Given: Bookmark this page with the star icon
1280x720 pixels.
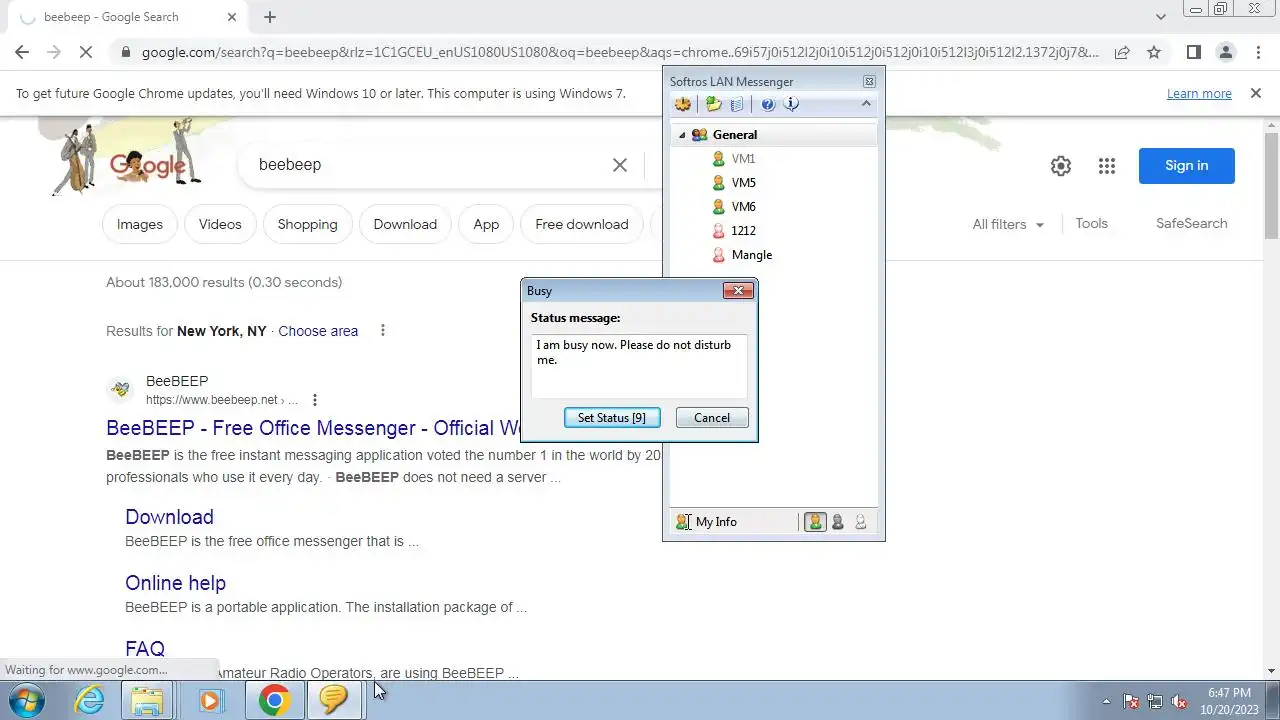Looking at the screenshot, I should point(1154,52).
